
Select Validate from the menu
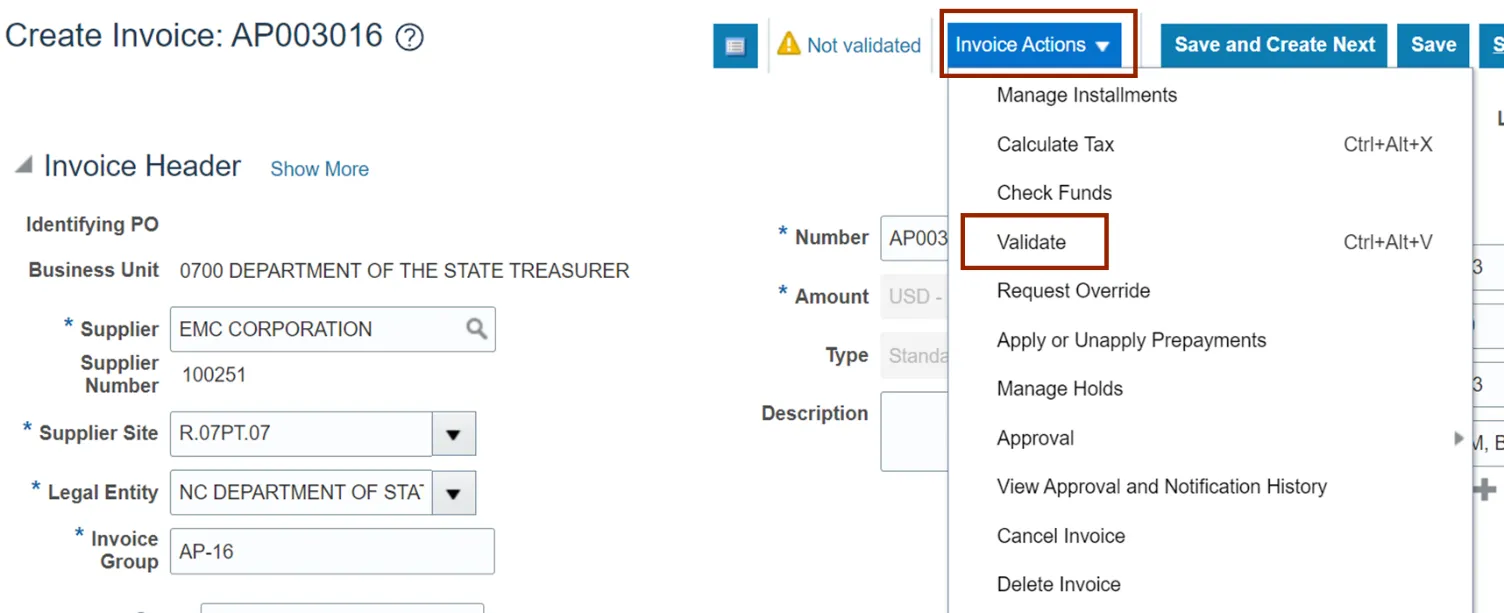[1032, 242]
